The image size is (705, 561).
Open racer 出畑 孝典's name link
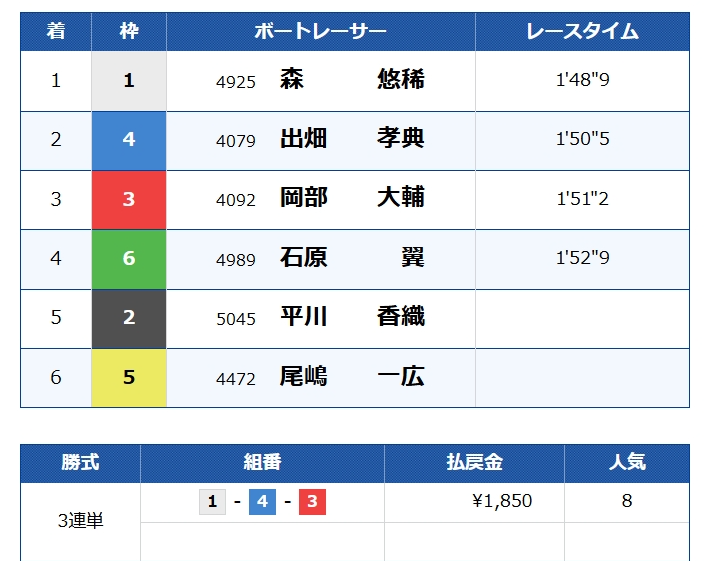coord(352,139)
